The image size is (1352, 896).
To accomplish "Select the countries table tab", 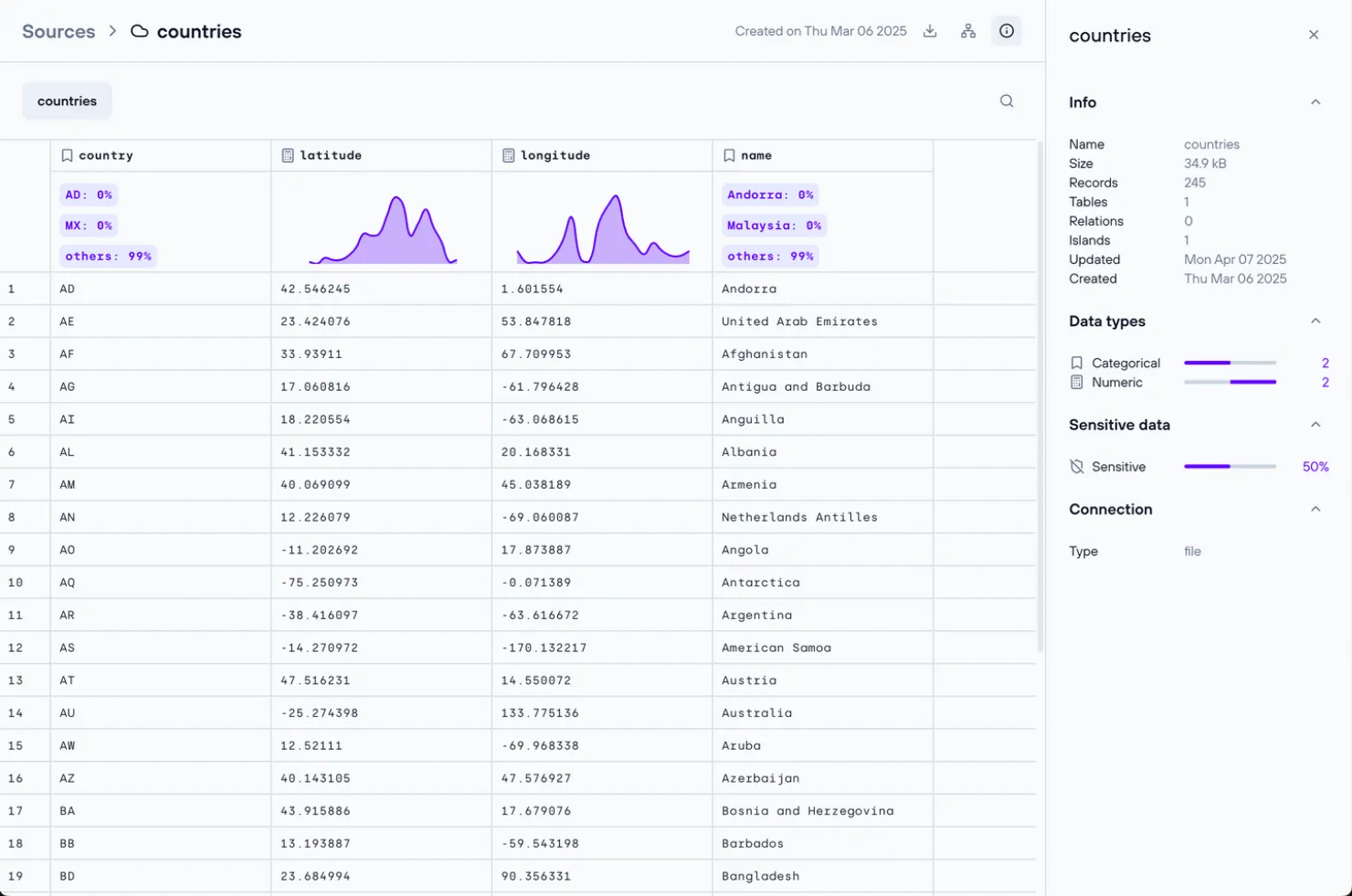I will click(67, 101).
